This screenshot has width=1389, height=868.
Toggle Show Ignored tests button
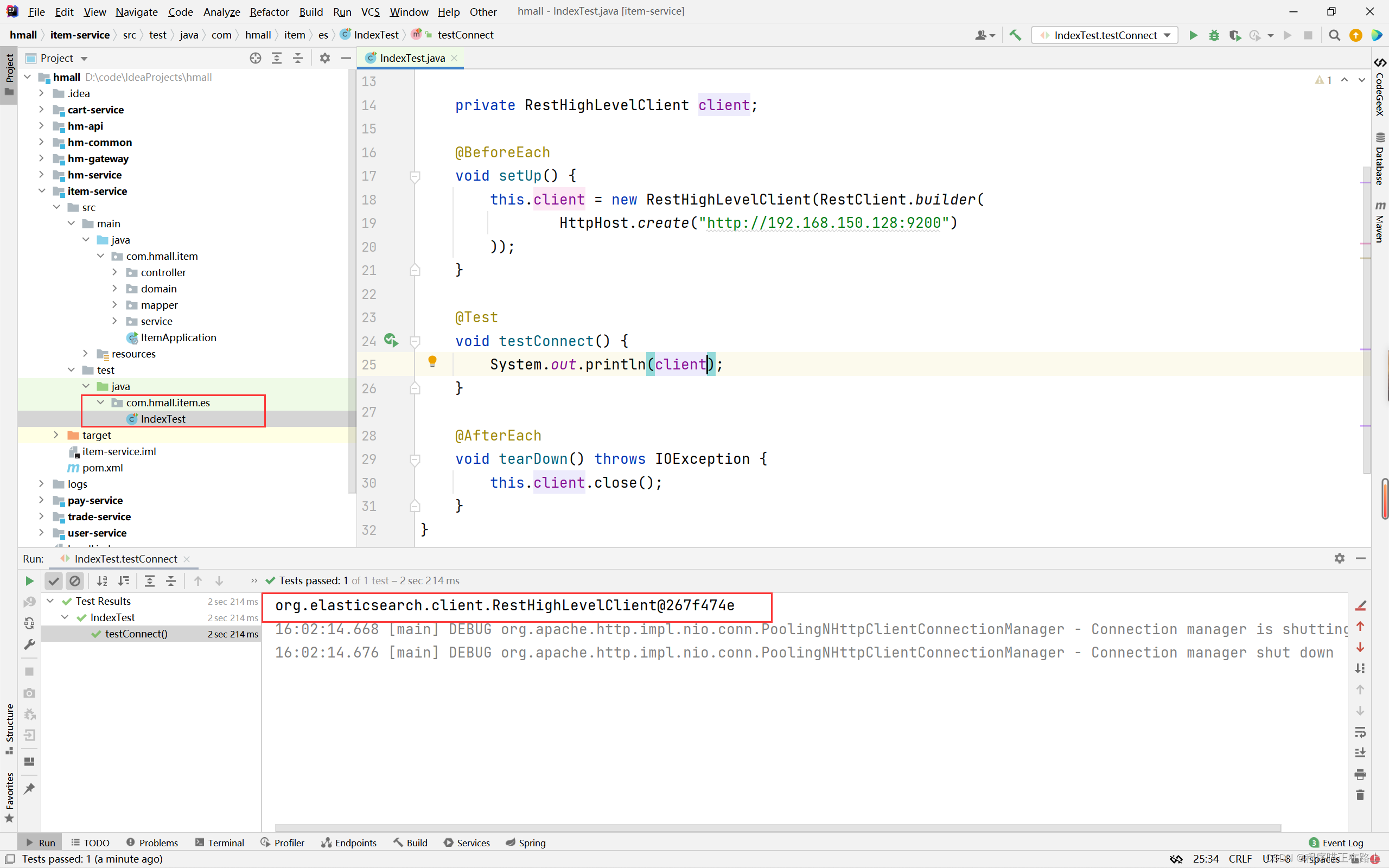click(x=75, y=581)
